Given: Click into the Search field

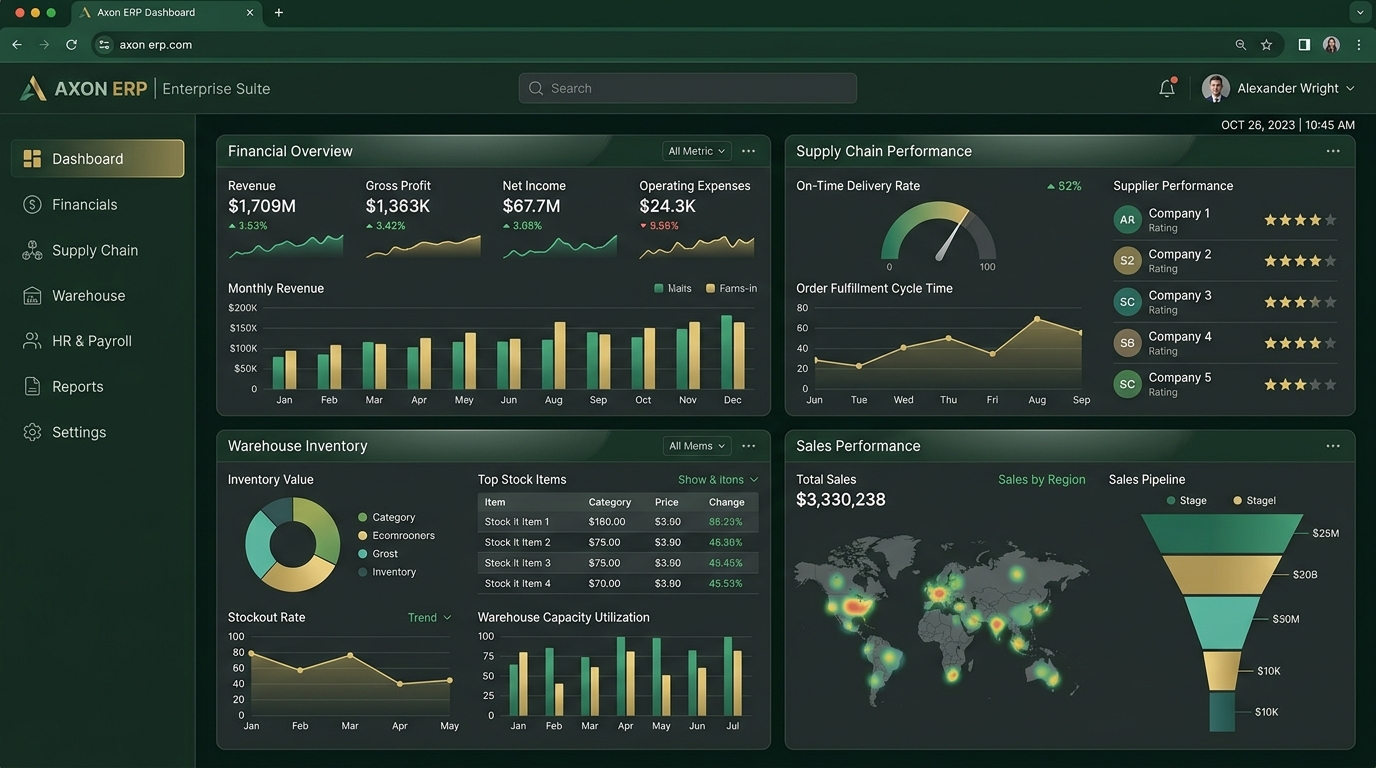Looking at the screenshot, I should [x=688, y=88].
